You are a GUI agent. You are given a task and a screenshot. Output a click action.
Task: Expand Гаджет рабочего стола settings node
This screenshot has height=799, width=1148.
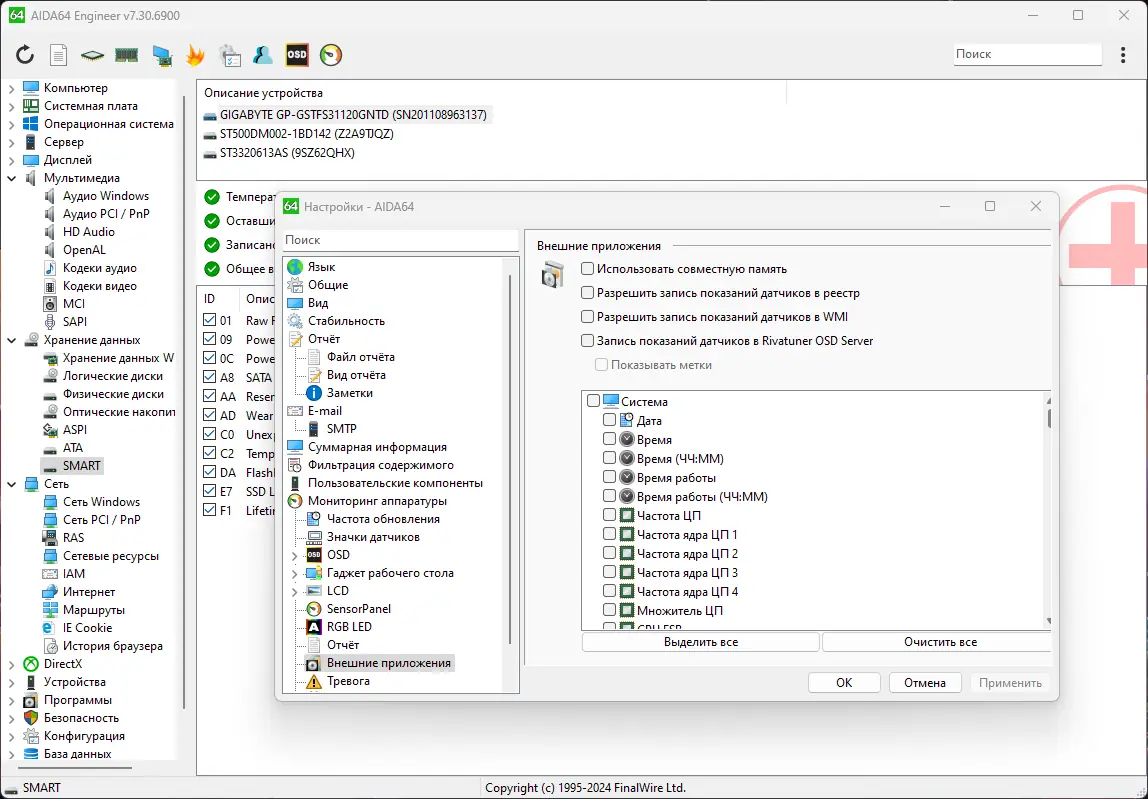tap(294, 573)
